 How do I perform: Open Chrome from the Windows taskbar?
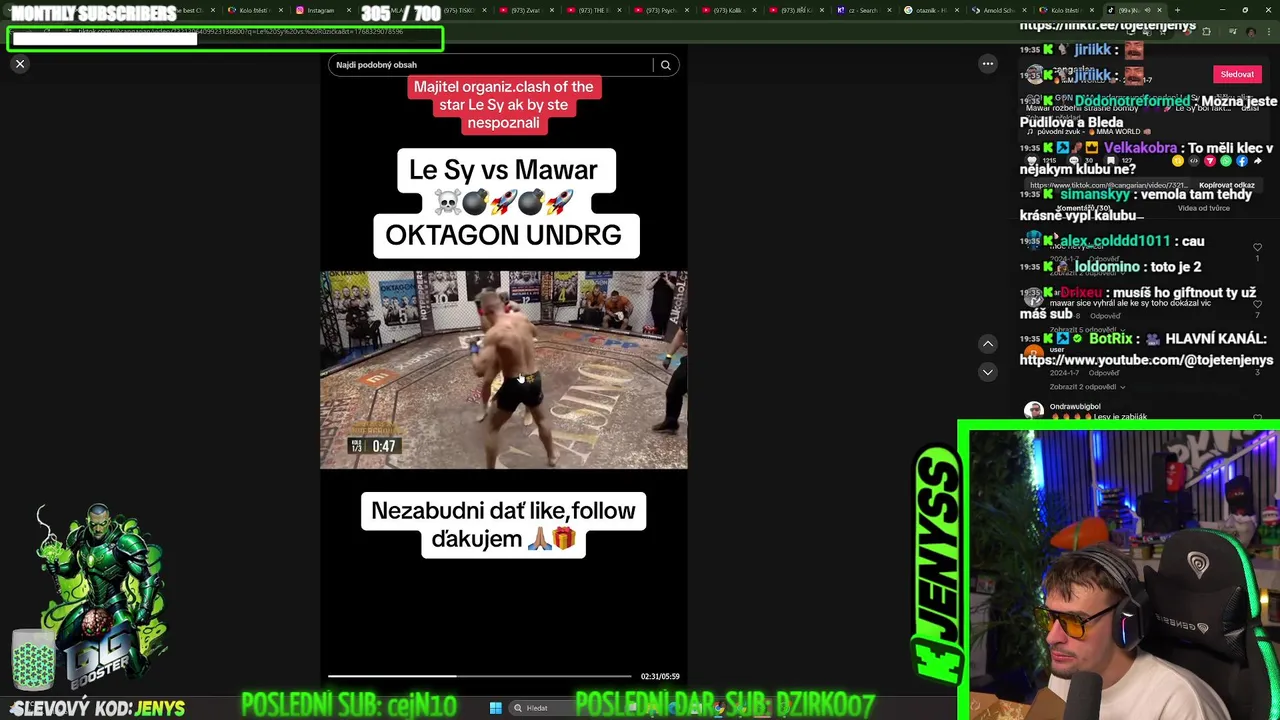tap(720, 708)
